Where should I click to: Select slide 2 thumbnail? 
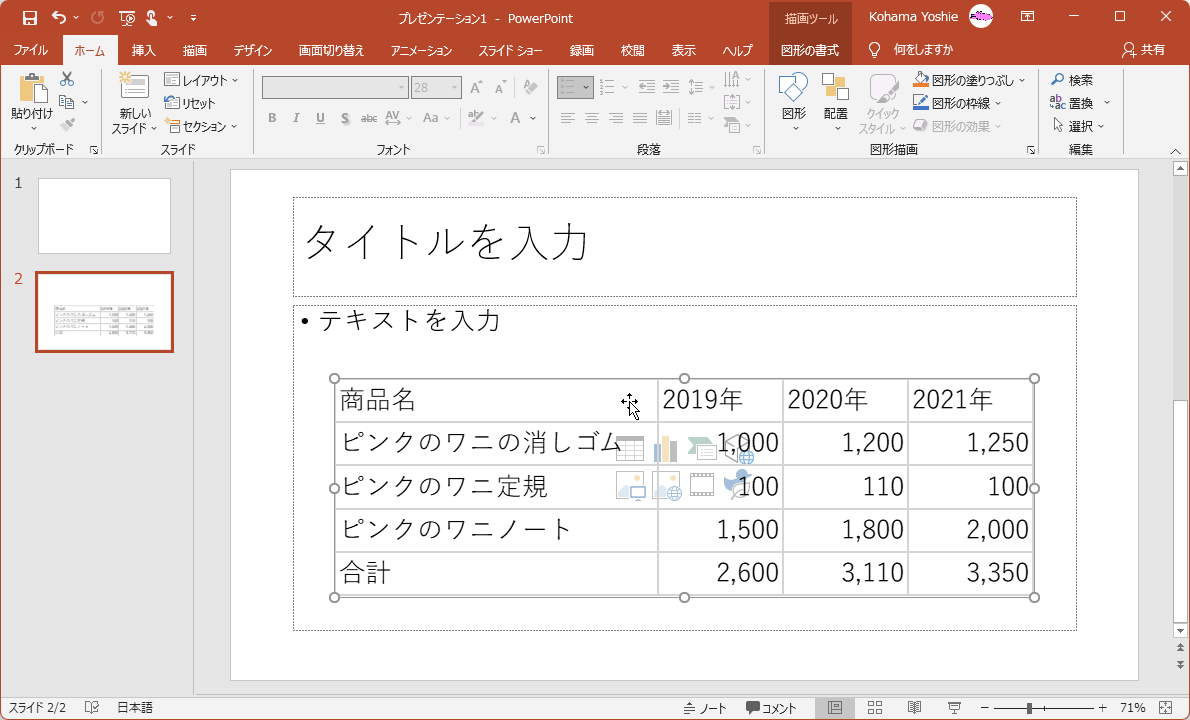105,312
